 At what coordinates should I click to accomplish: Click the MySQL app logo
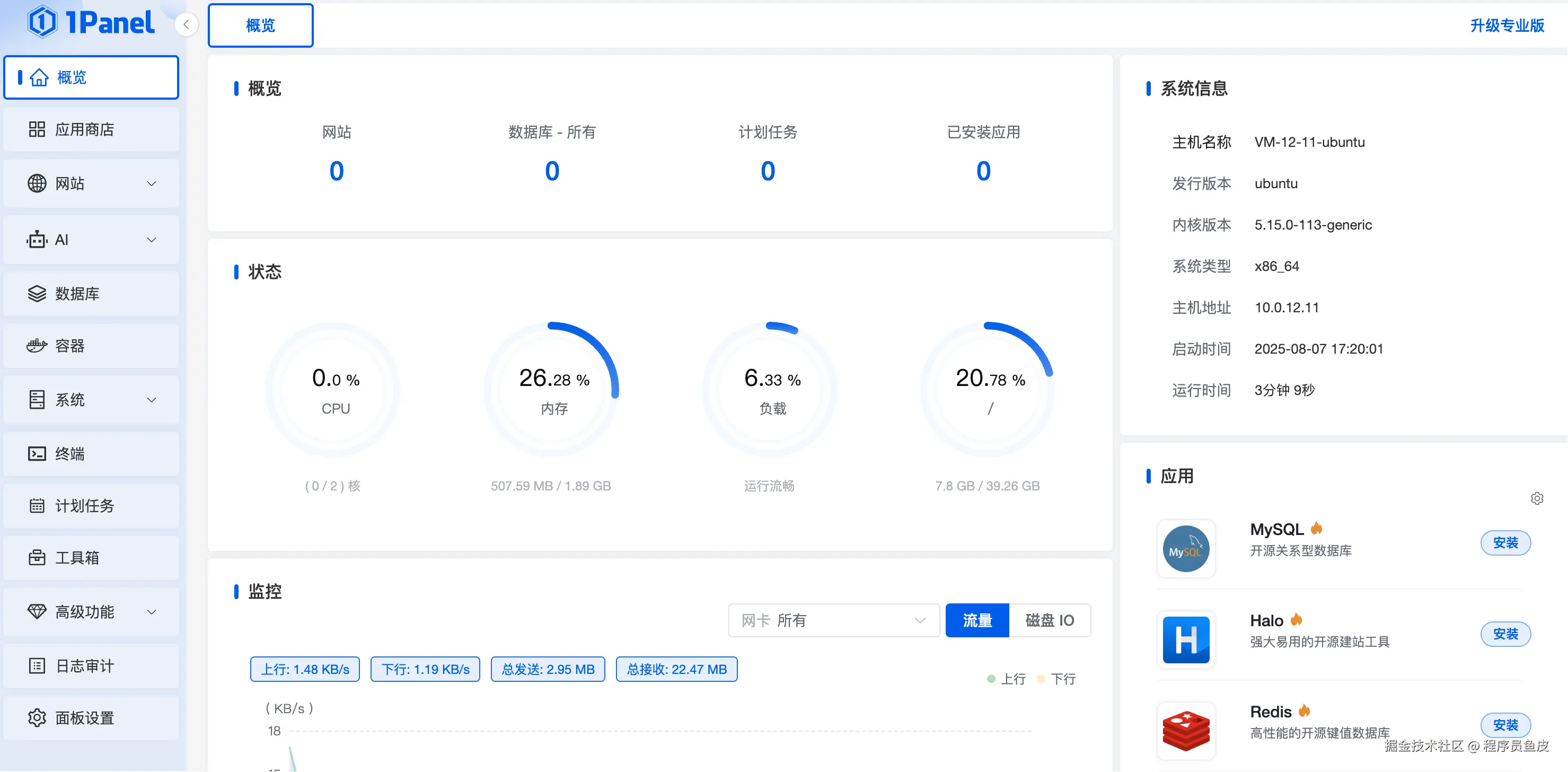pos(1185,549)
